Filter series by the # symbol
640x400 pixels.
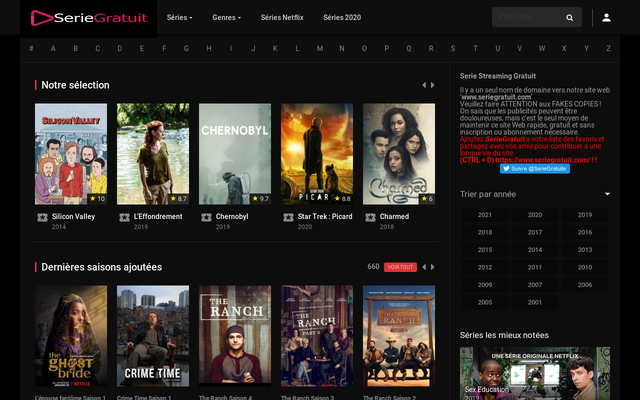pos(31,49)
